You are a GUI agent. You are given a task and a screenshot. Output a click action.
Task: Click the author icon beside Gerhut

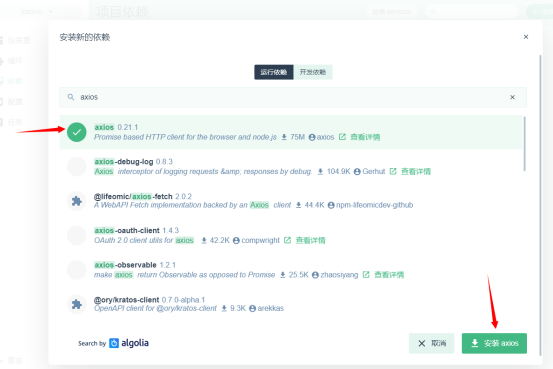click(x=357, y=172)
